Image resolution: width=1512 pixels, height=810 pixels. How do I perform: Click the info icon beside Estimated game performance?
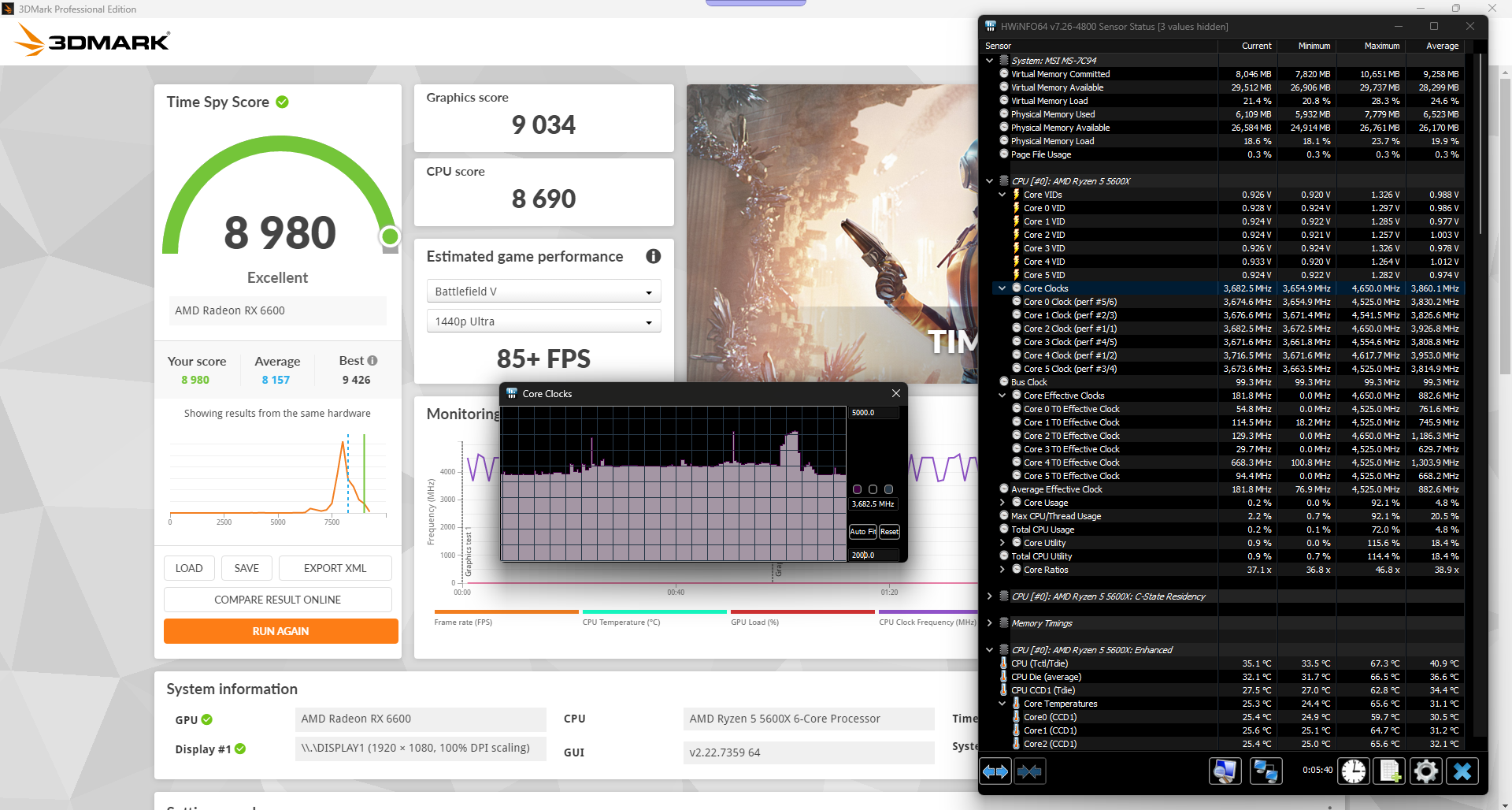point(654,256)
